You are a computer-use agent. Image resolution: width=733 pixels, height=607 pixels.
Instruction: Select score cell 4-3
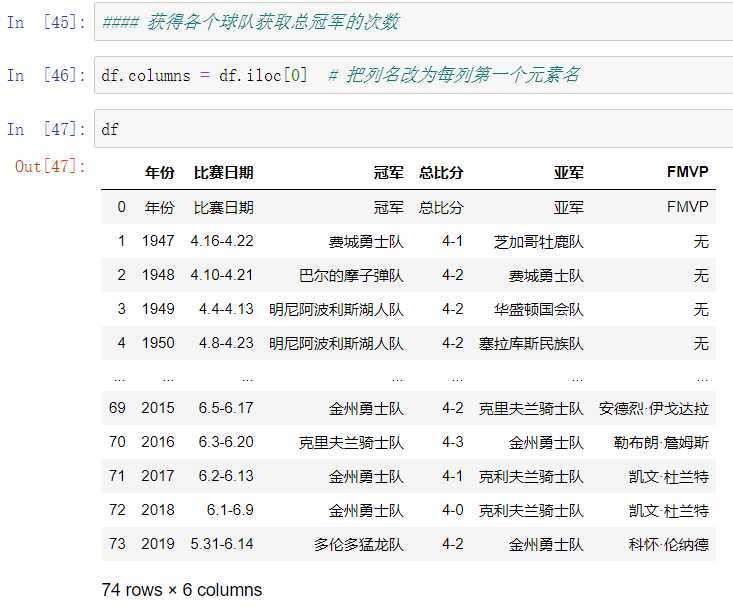click(x=453, y=442)
